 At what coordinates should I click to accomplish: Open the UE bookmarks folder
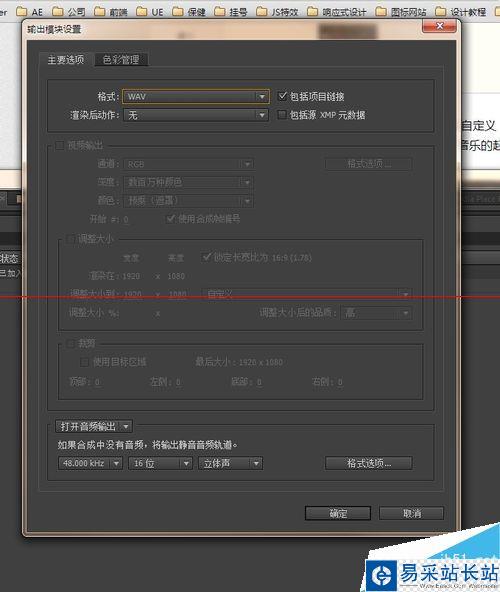click(x=150, y=12)
